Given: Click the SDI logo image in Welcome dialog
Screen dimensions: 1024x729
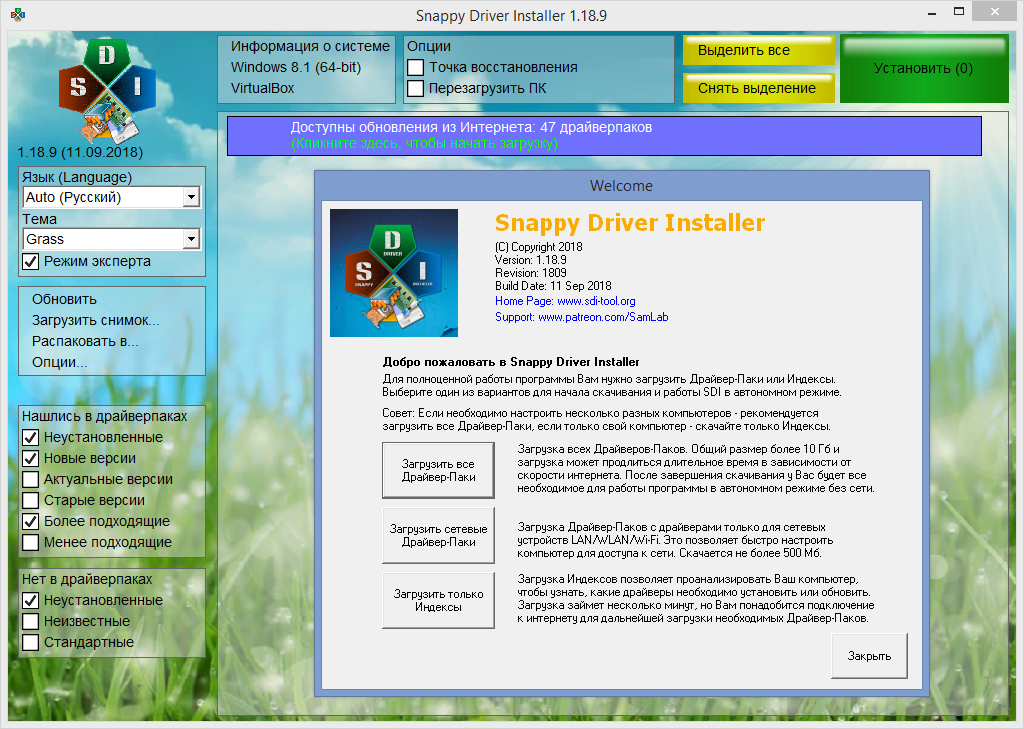Looking at the screenshot, I should coord(394,273).
